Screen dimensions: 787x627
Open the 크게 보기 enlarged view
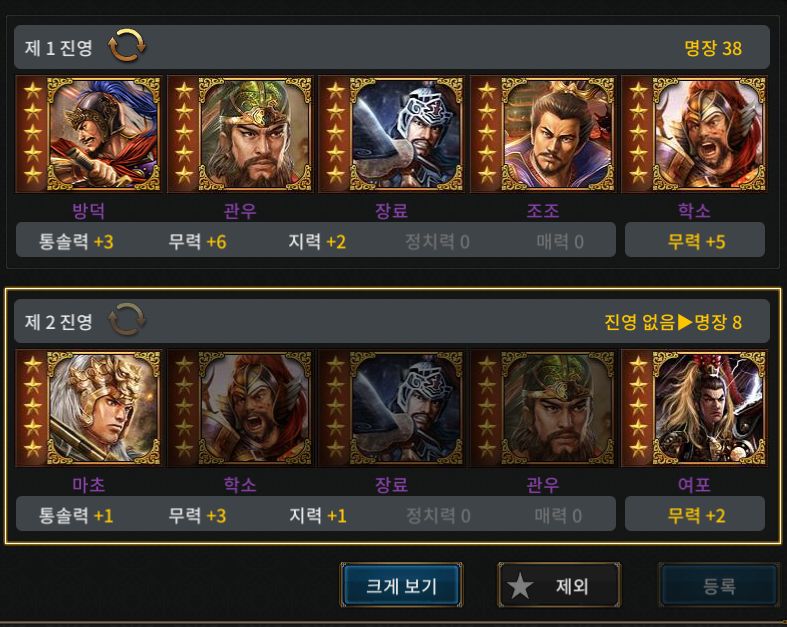pyautogui.click(x=401, y=585)
